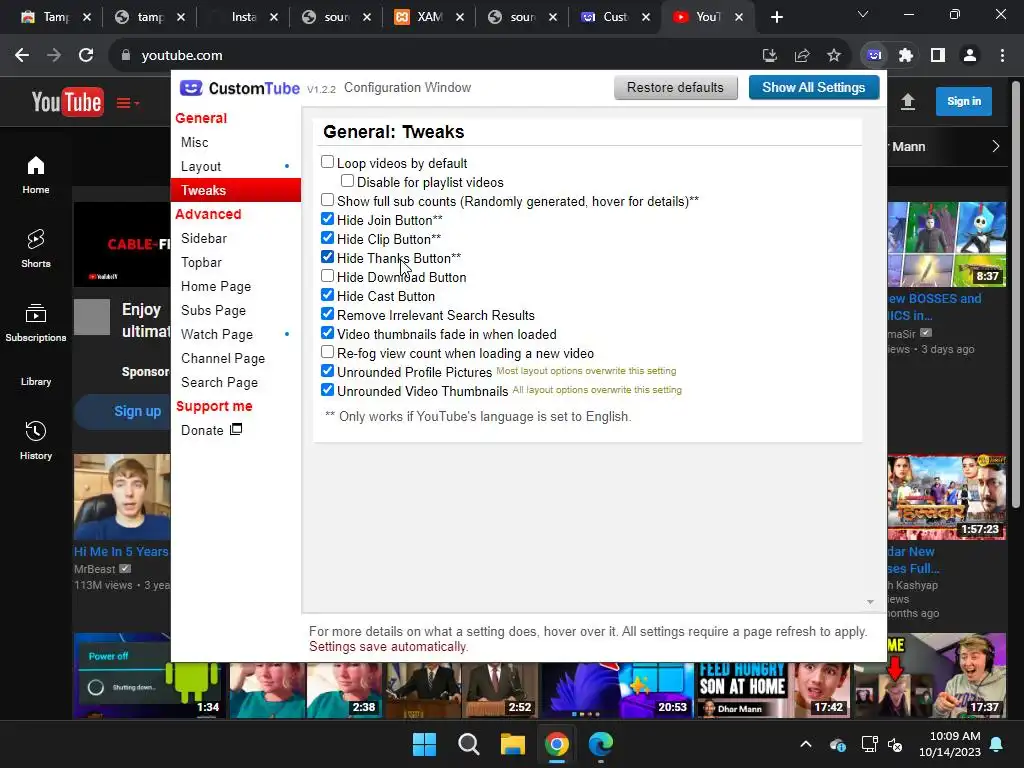Check Hide Download Button

327,276
